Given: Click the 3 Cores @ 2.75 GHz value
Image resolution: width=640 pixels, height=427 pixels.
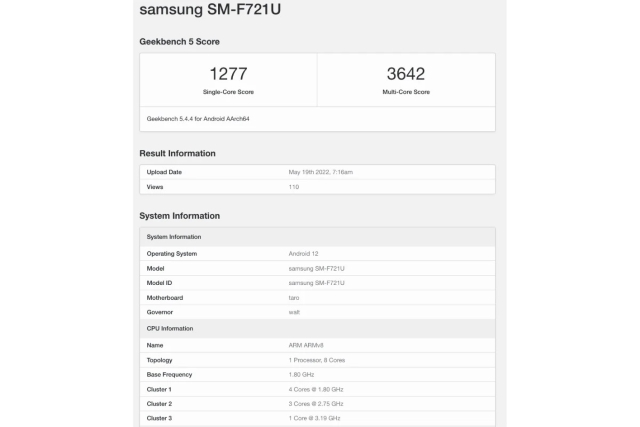Looking at the screenshot, I should [x=316, y=404].
